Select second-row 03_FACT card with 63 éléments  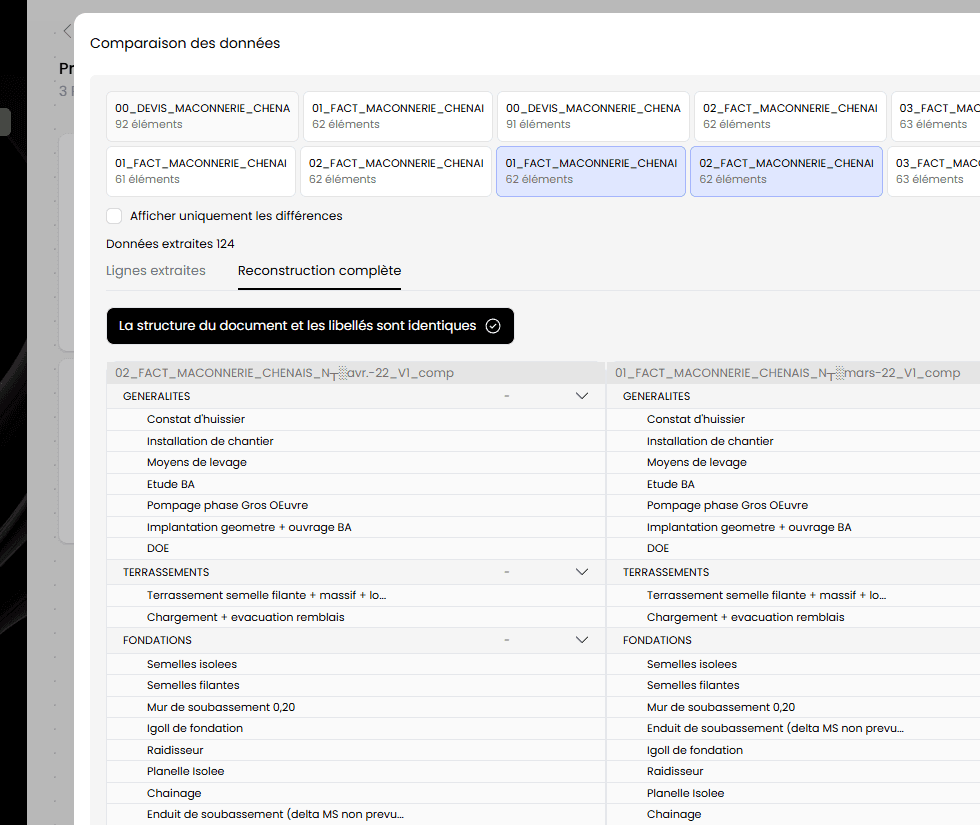[x=933, y=171]
